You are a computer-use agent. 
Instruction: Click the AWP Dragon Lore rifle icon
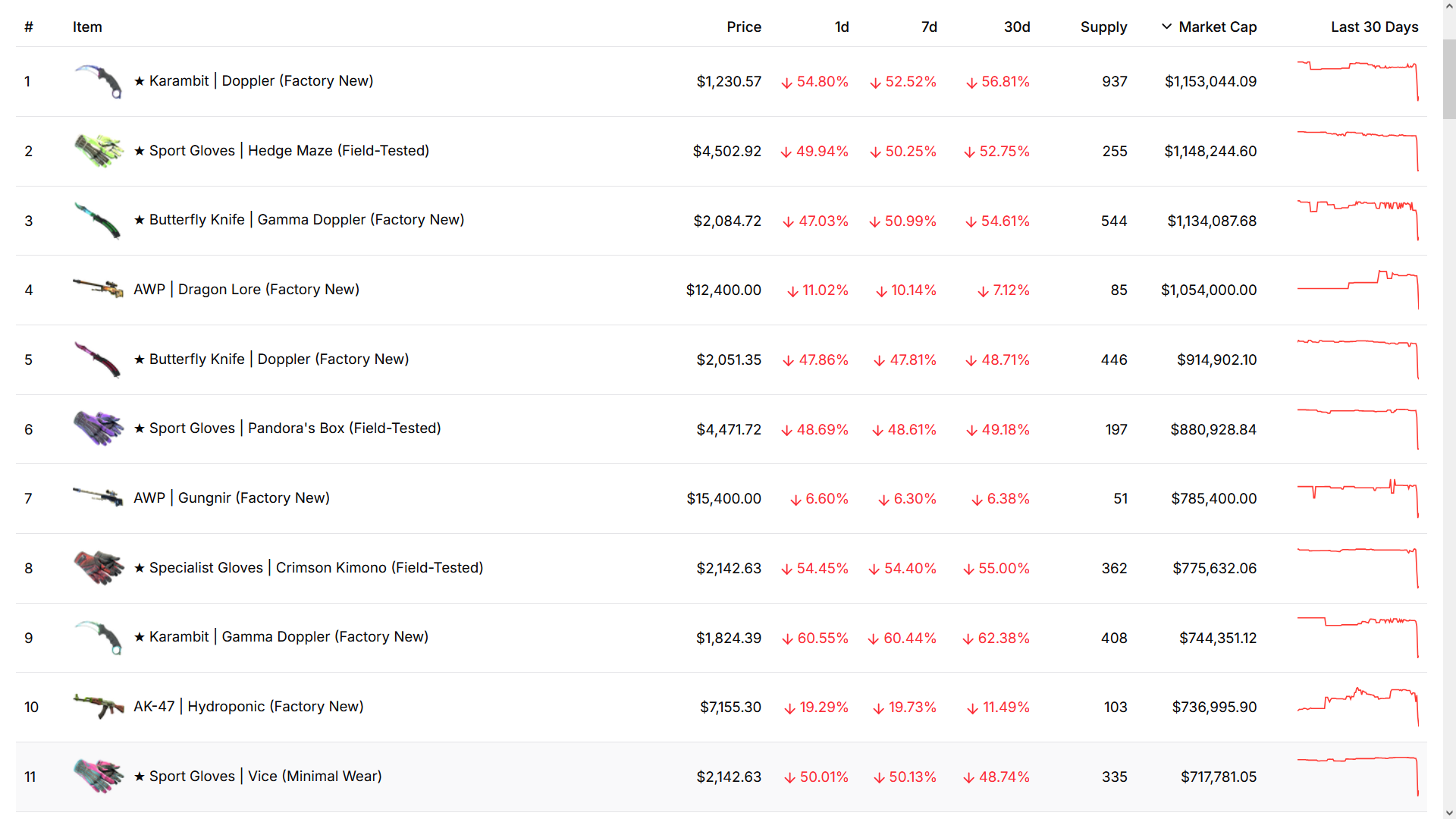pos(99,288)
